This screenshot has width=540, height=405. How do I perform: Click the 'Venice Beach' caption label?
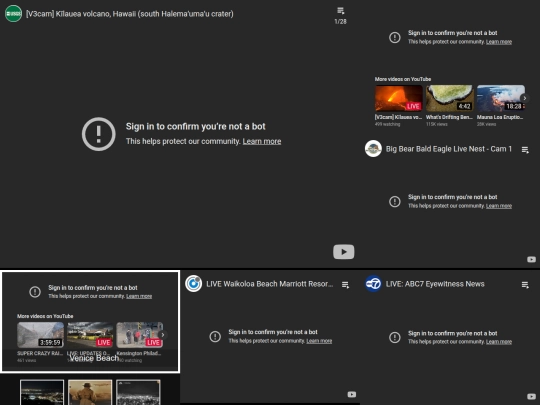(x=94, y=359)
